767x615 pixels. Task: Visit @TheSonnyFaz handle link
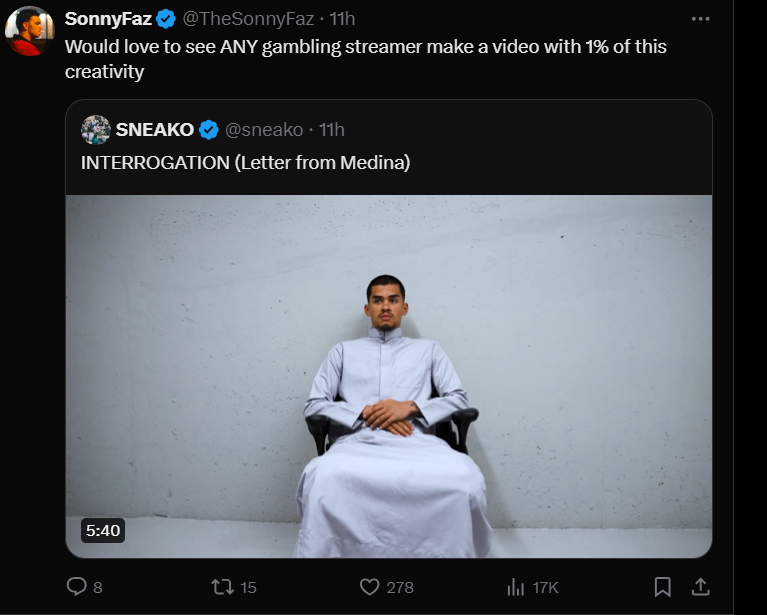pyautogui.click(x=248, y=19)
